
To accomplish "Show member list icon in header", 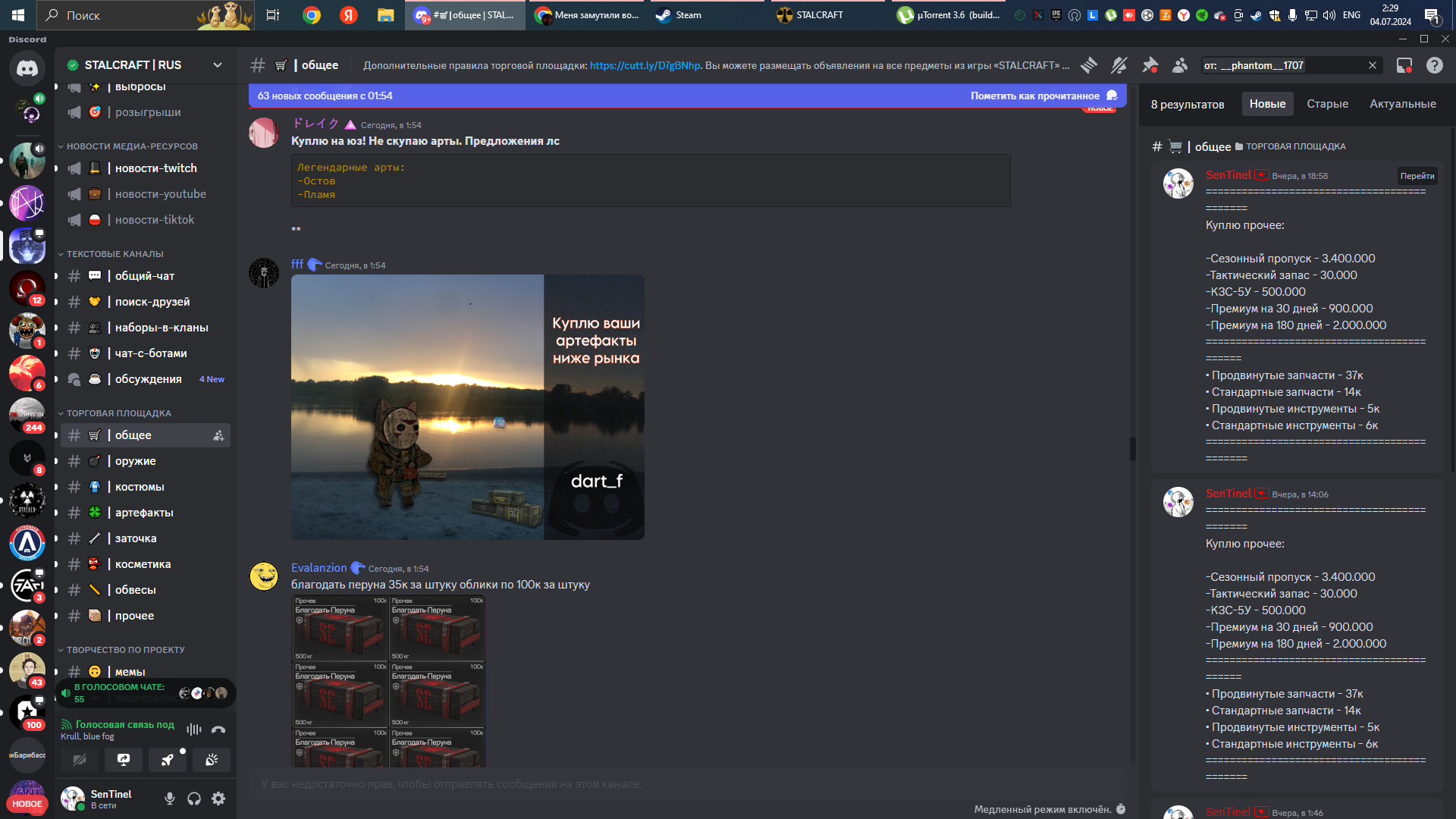I will point(1180,65).
